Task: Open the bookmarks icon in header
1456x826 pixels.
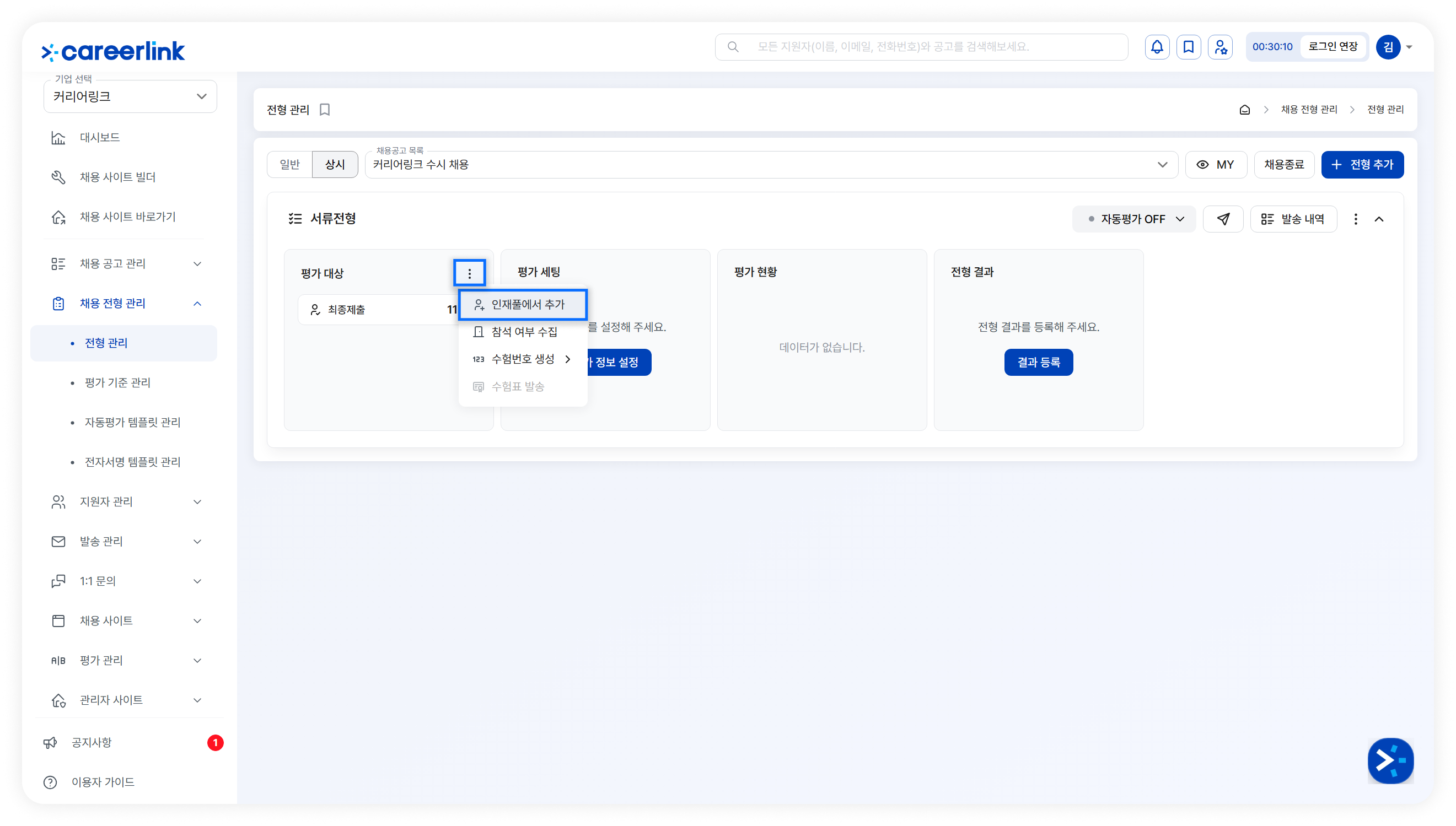Action: click(1188, 47)
